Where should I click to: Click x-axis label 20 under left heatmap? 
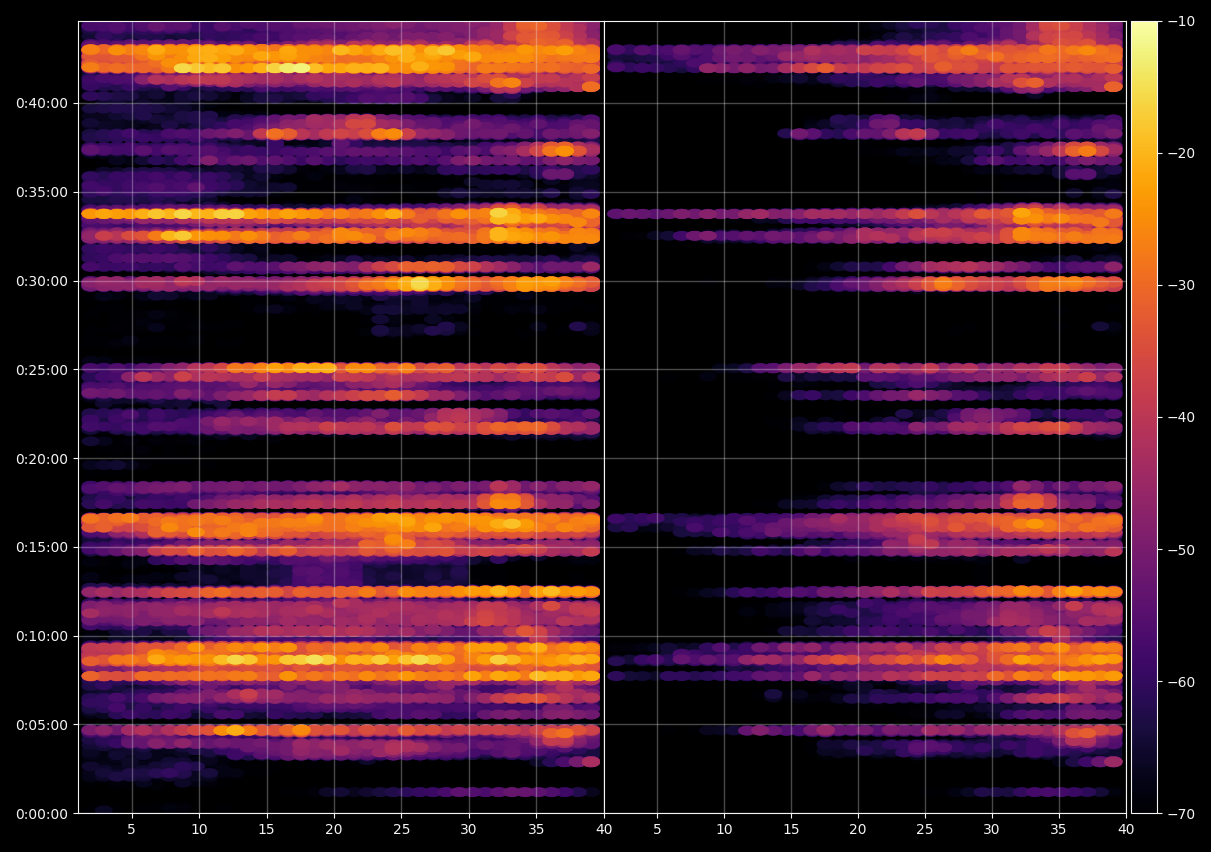pos(334,829)
